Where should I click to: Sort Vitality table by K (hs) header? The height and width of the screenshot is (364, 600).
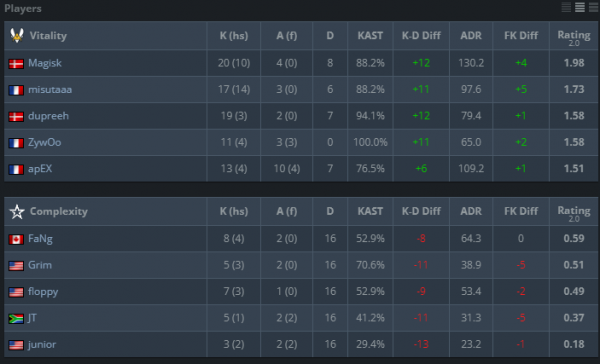point(234,36)
